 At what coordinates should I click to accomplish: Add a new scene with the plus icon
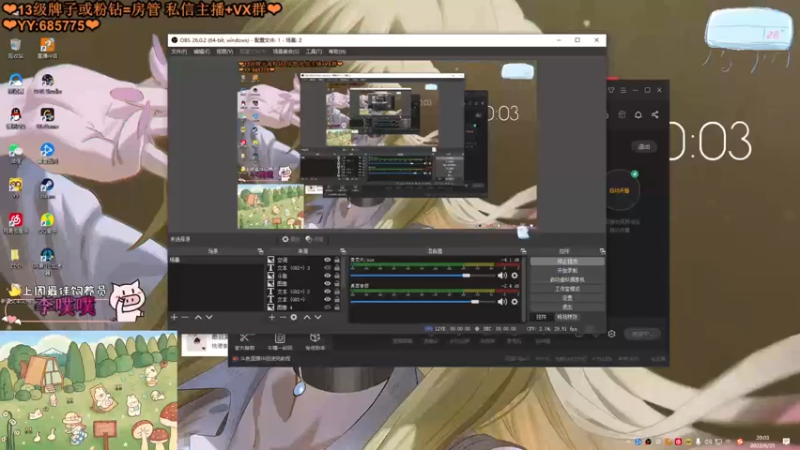click(x=174, y=317)
